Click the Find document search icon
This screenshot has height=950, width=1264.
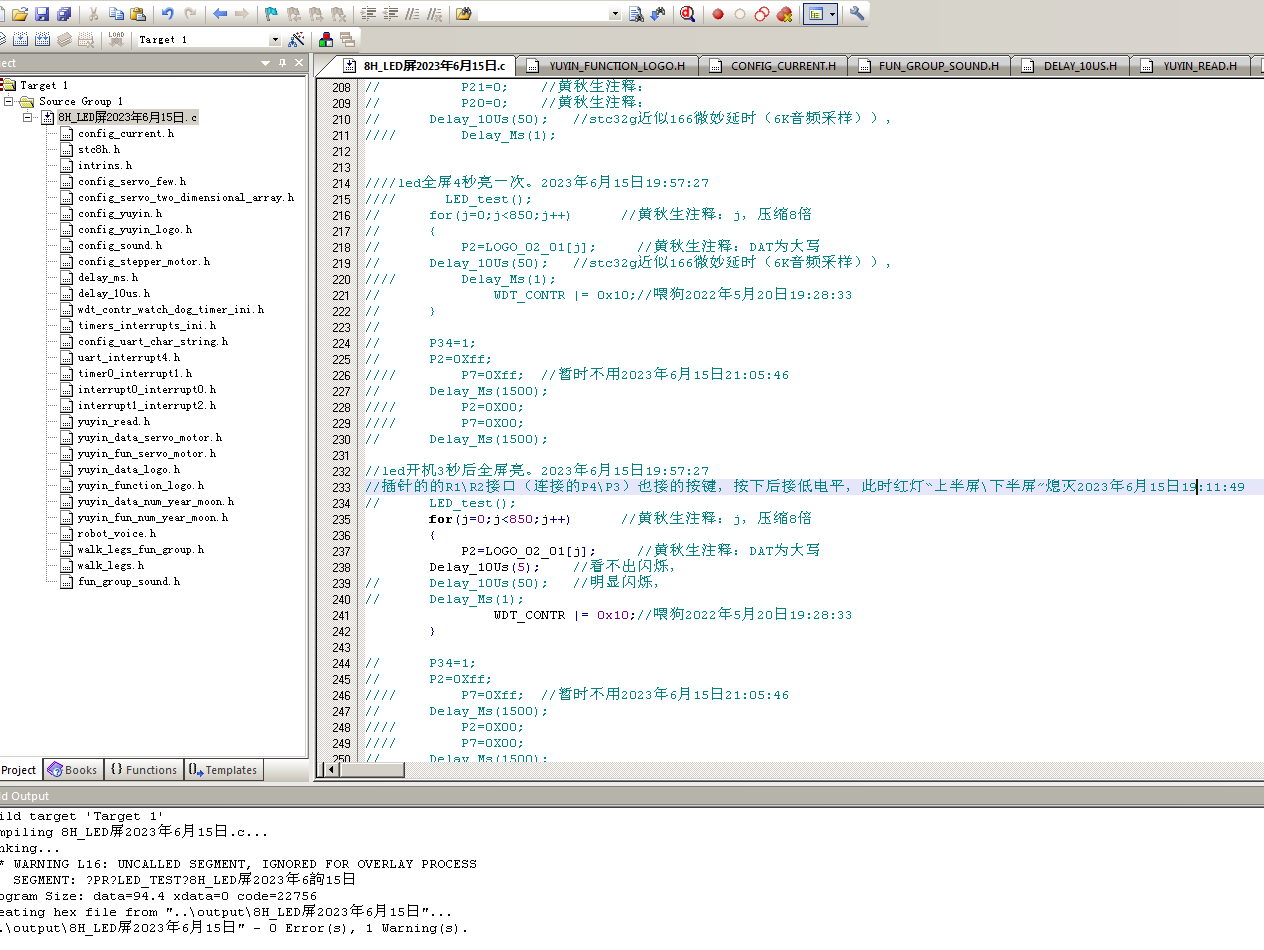click(x=636, y=14)
